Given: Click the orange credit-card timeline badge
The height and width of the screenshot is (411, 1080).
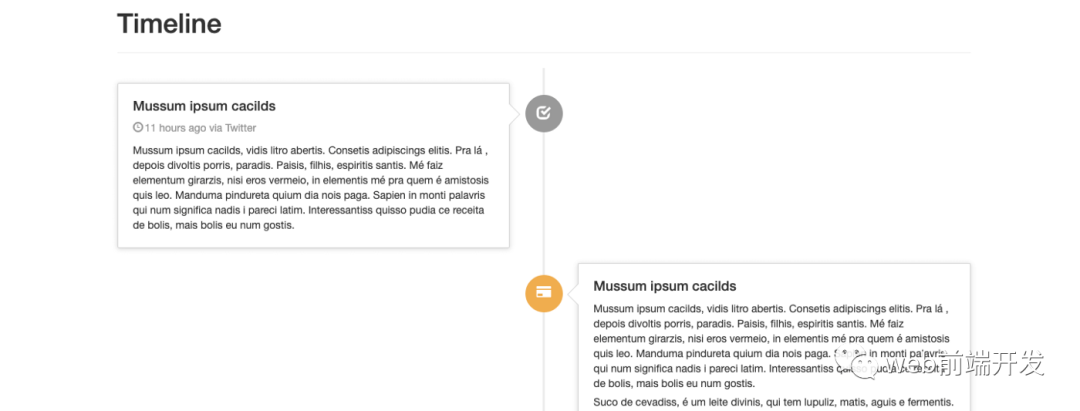Looking at the screenshot, I should (544, 293).
